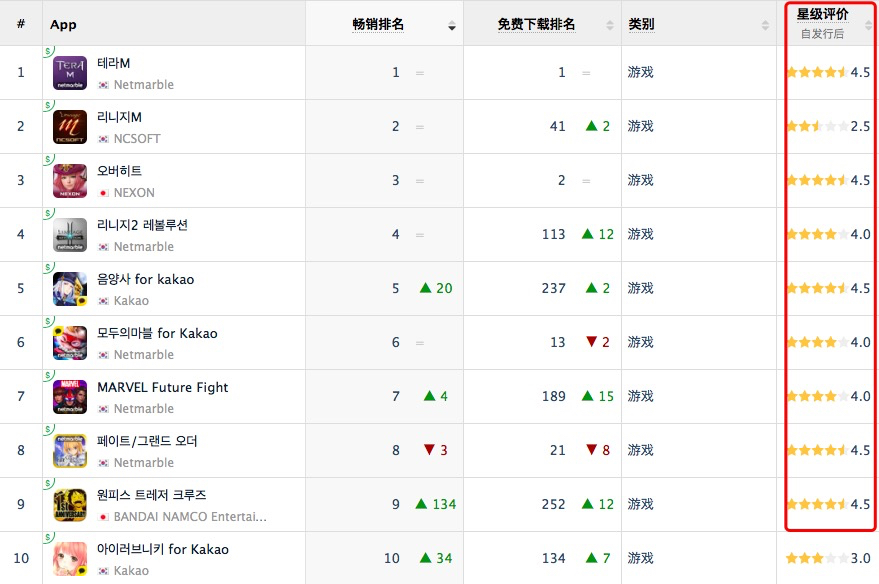This screenshot has width=879, height=584.
Task: Open the BANDAI NAMCO Entertai... publisher link
Action: (x=190, y=517)
